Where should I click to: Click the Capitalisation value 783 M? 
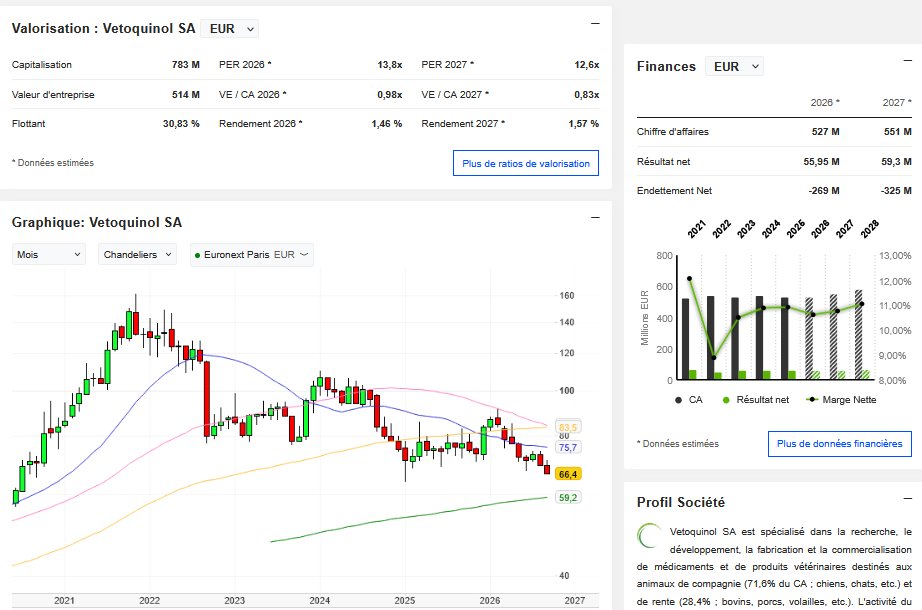[x=186, y=65]
